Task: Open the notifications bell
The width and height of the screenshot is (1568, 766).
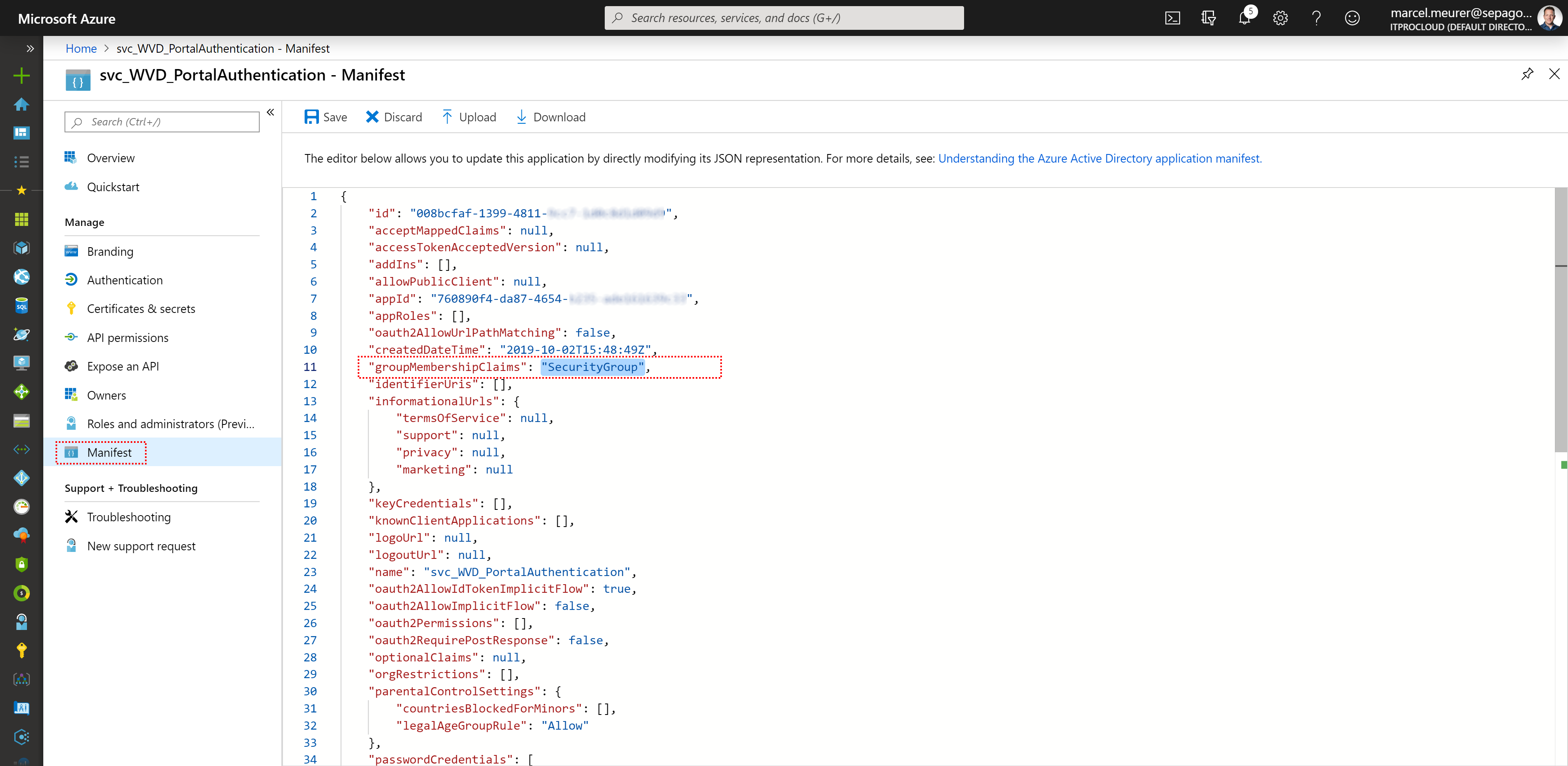Action: pos(1244,18)
